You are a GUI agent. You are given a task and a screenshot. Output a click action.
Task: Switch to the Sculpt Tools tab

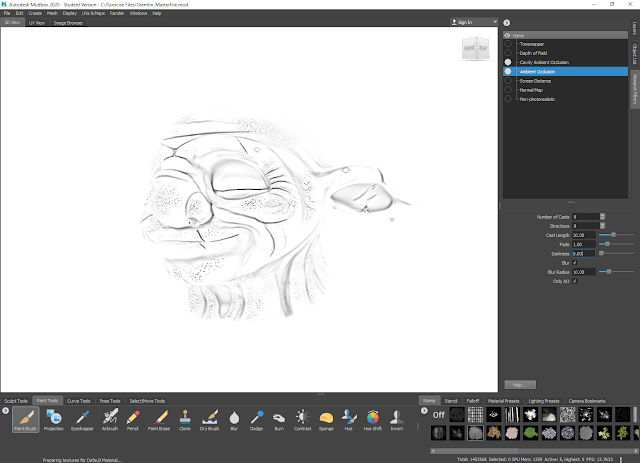(x=16, y=401)
